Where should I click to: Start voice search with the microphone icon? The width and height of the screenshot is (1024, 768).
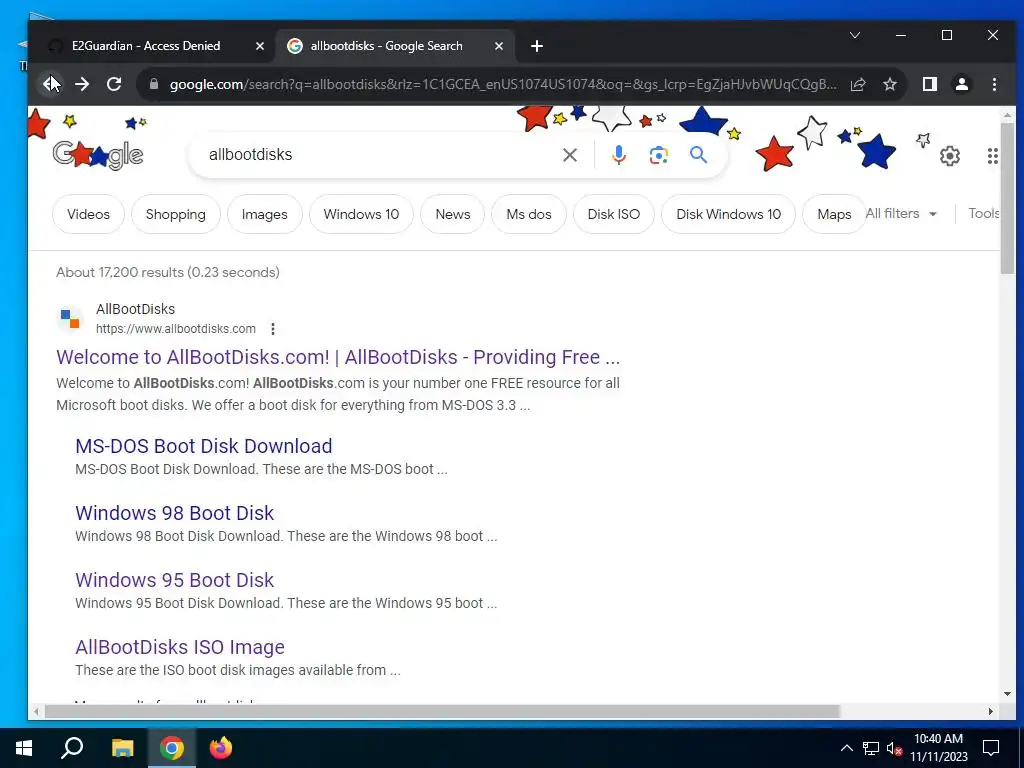618,155
